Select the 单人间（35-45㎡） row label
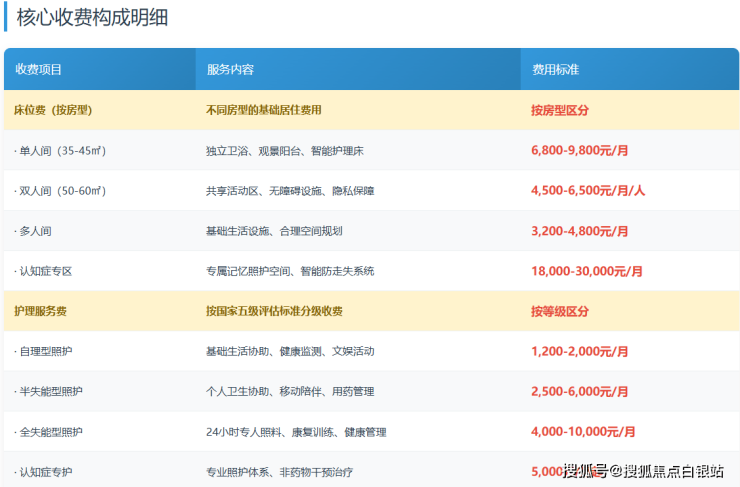 click(x=60, y=151)
